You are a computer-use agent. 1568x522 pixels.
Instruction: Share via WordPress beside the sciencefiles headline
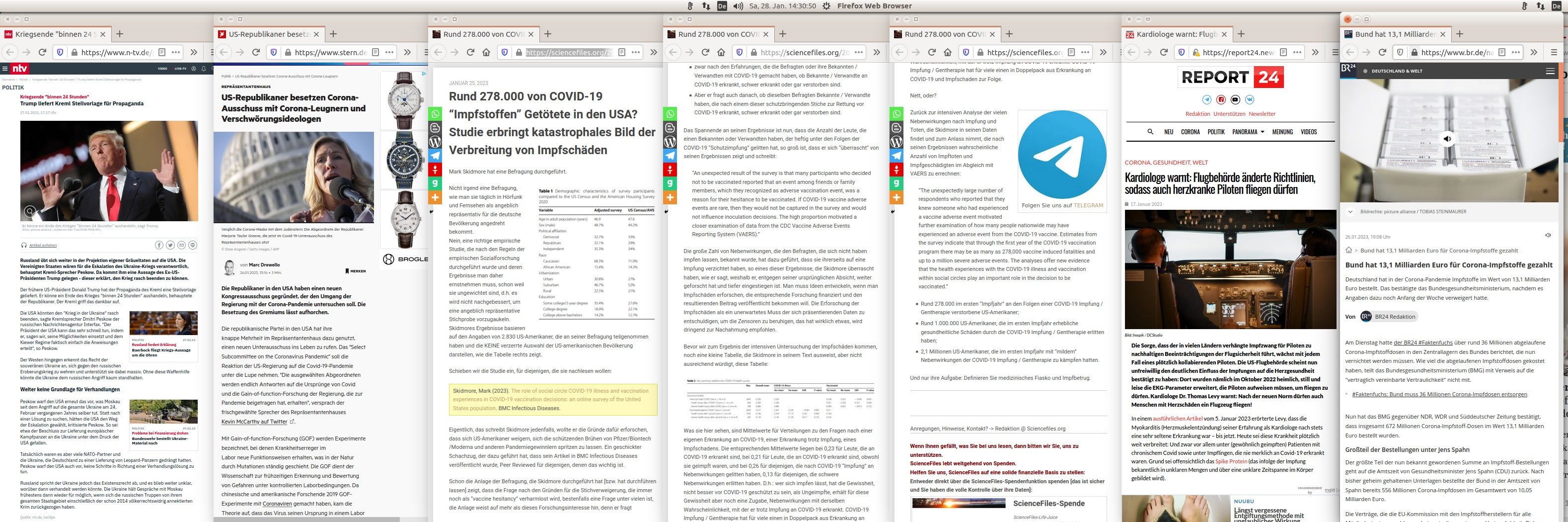(435, 142)
